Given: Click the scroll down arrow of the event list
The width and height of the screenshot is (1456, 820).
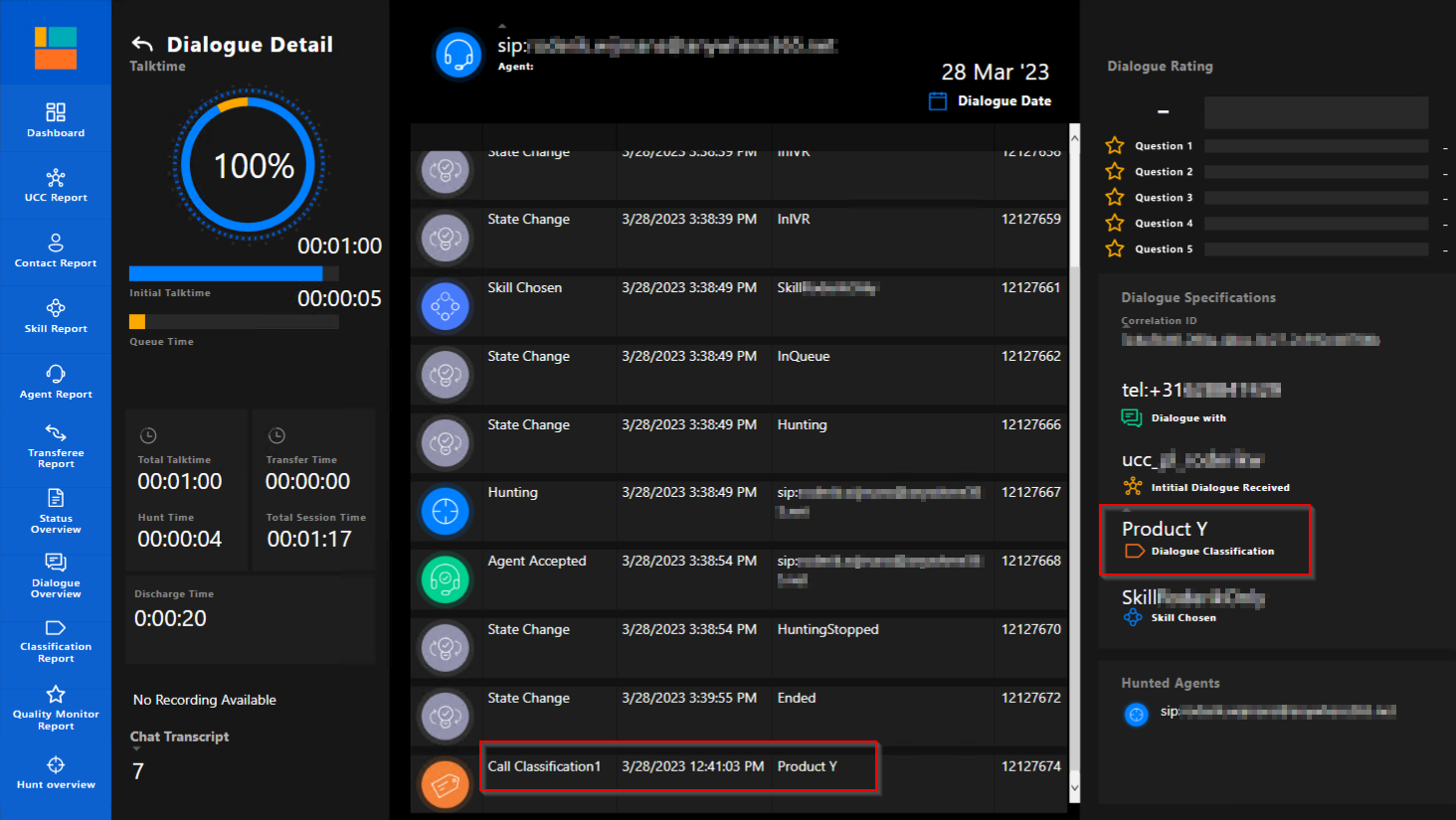Looking at the screenshot, I should point(1074,787).
